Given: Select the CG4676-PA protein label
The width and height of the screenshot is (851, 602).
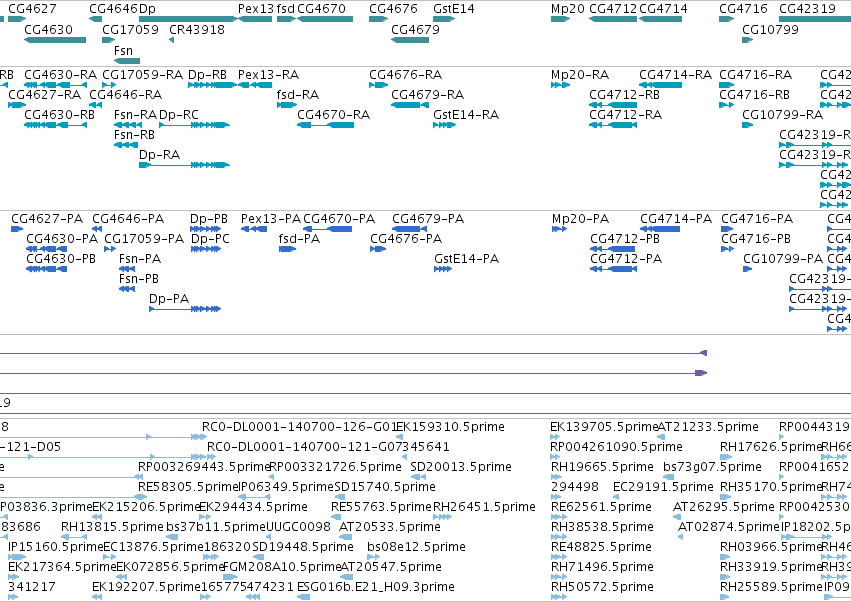Looking at the screenshot, I should point(407,239).
